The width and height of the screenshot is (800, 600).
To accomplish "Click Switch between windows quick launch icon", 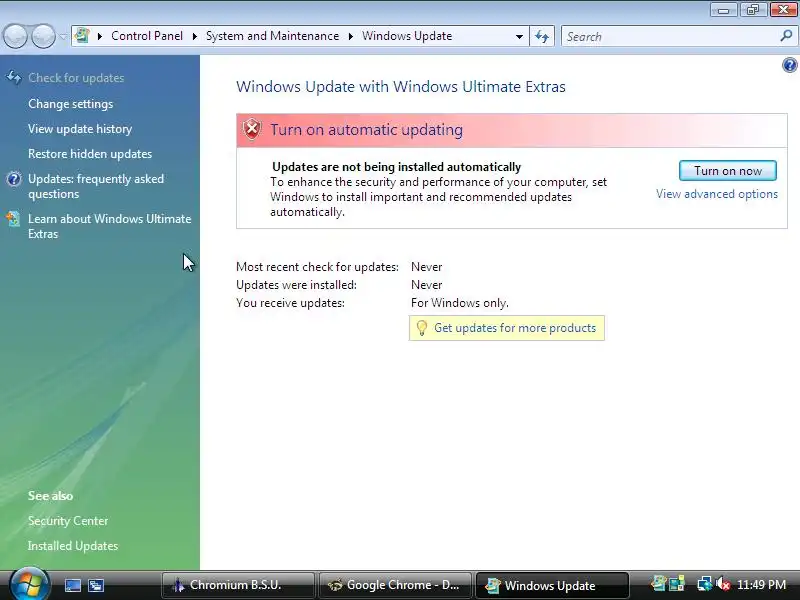I will coord(95,585).
